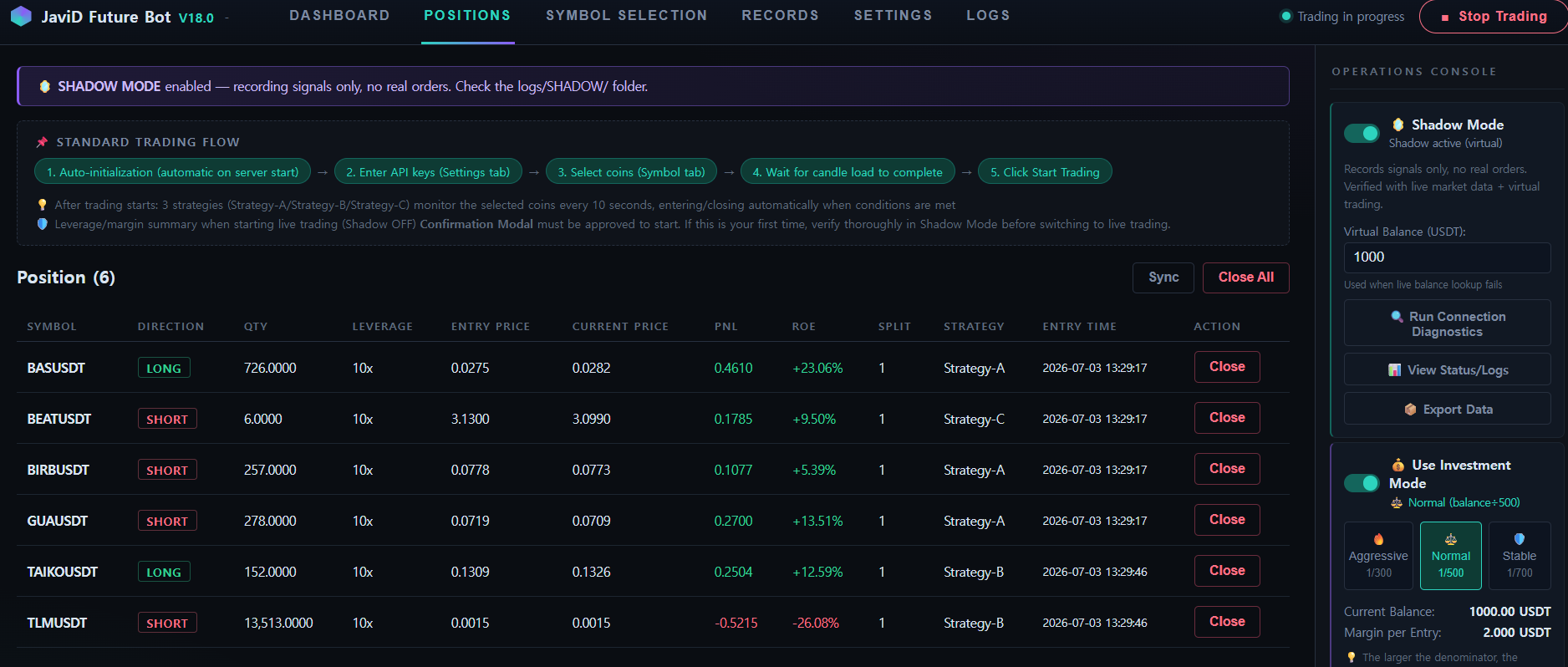1568x667 pixels.
Task: Click the 1000.00 USDT current balance value
Action: coord(1509,612)
